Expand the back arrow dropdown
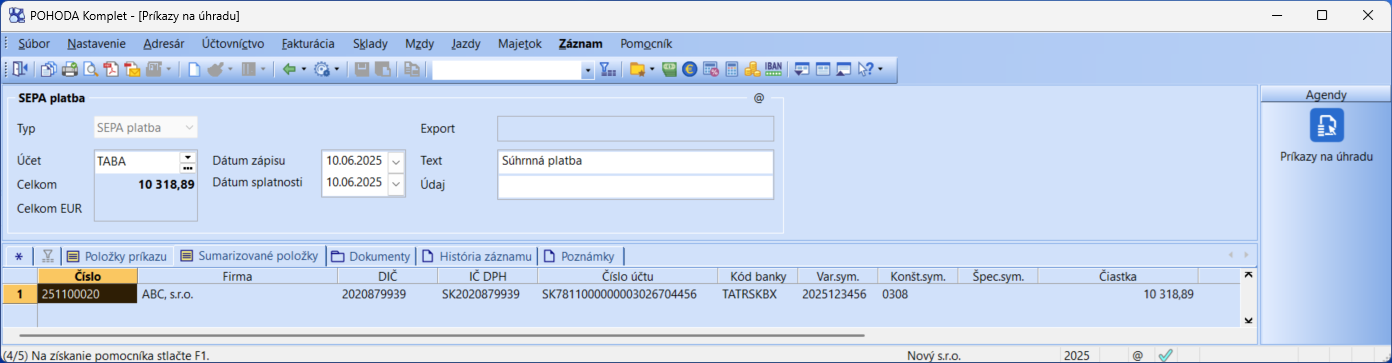The height and width of the screenshot is (363, 1392). coord(303,70)
